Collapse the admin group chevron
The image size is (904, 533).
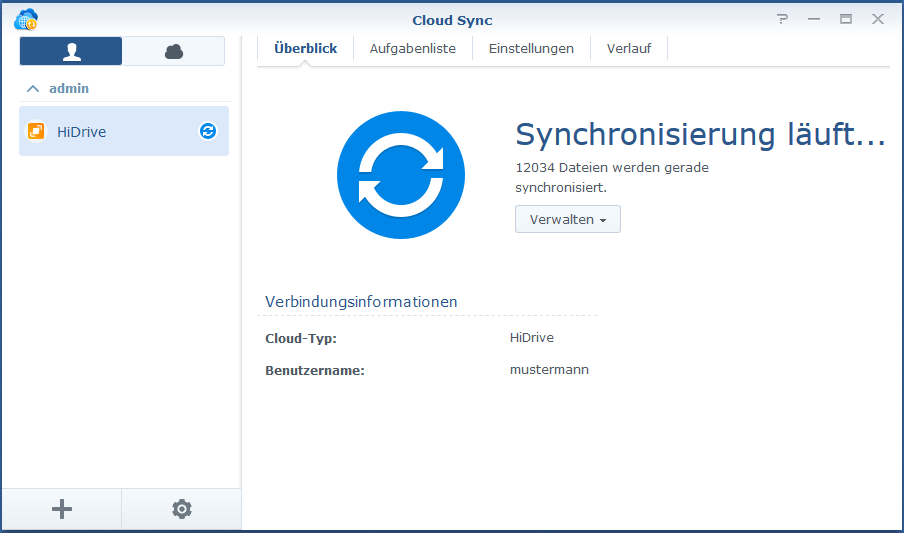click(x=33, y=88)
